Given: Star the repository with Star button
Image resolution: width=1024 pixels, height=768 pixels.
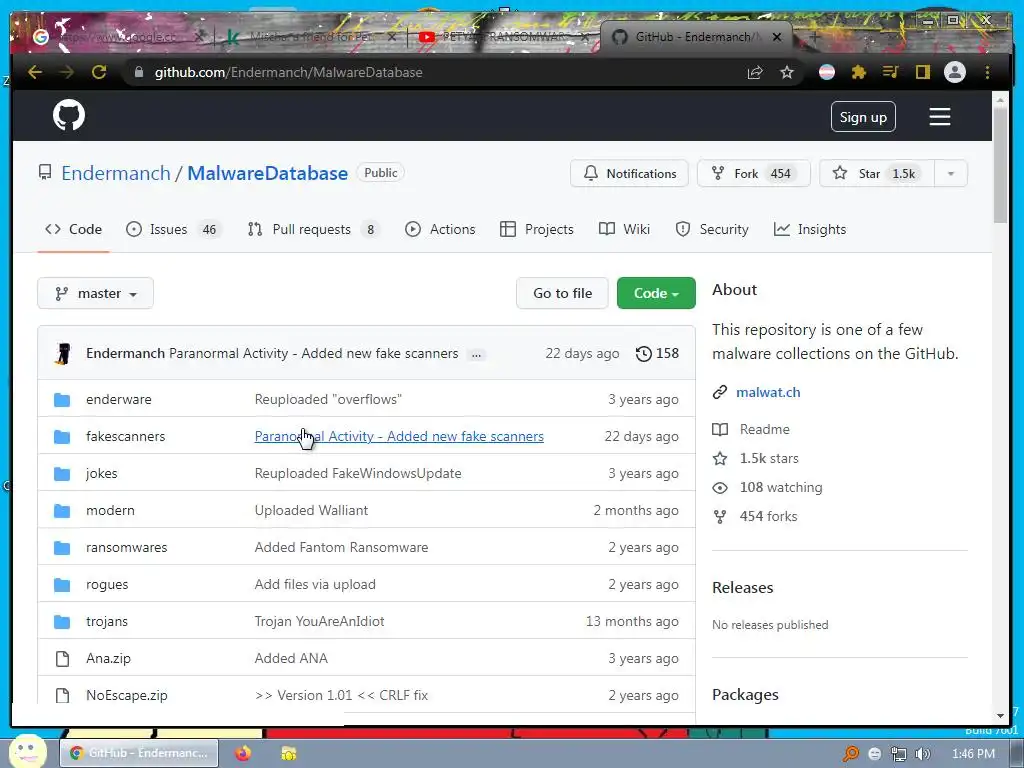Looking at the screenshot, I should pyautogui.click(x=877, y=174).
